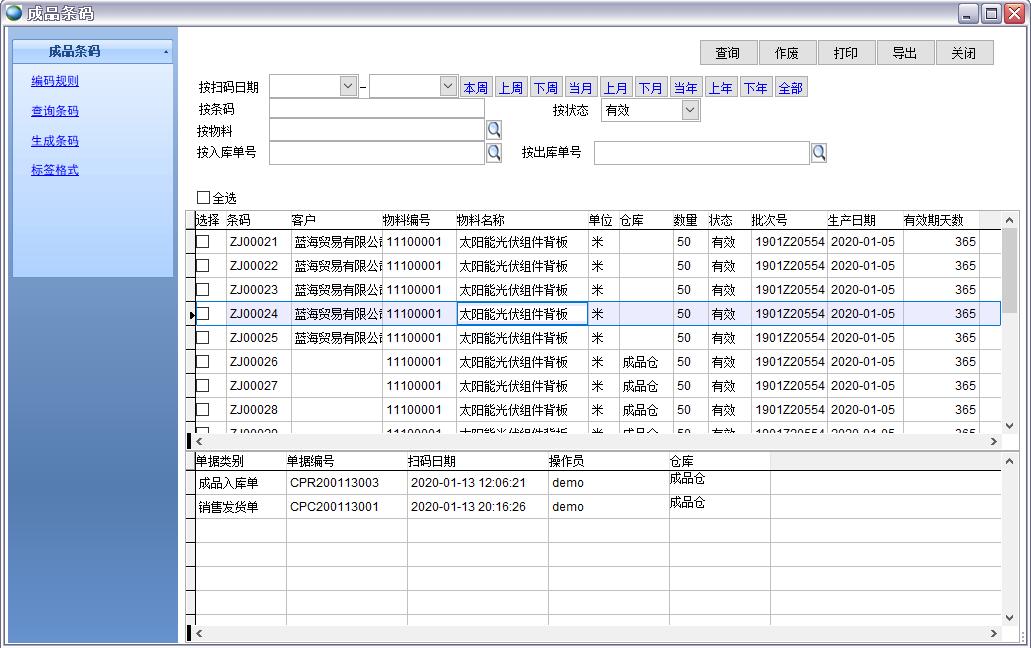
Task: Open the lookup icon for 按入库单号
Action: [x=493, y=153]
